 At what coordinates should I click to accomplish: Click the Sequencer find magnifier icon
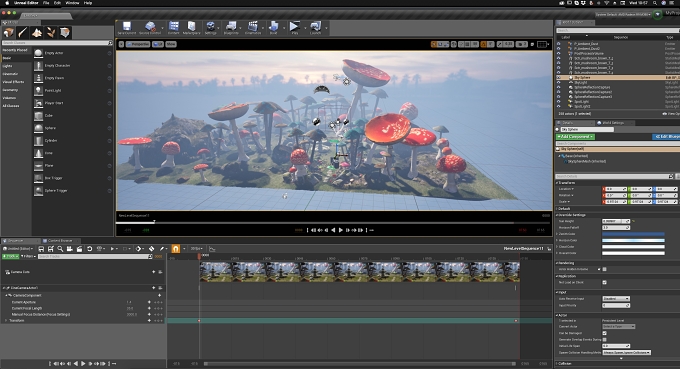click(x=60, y=249)
